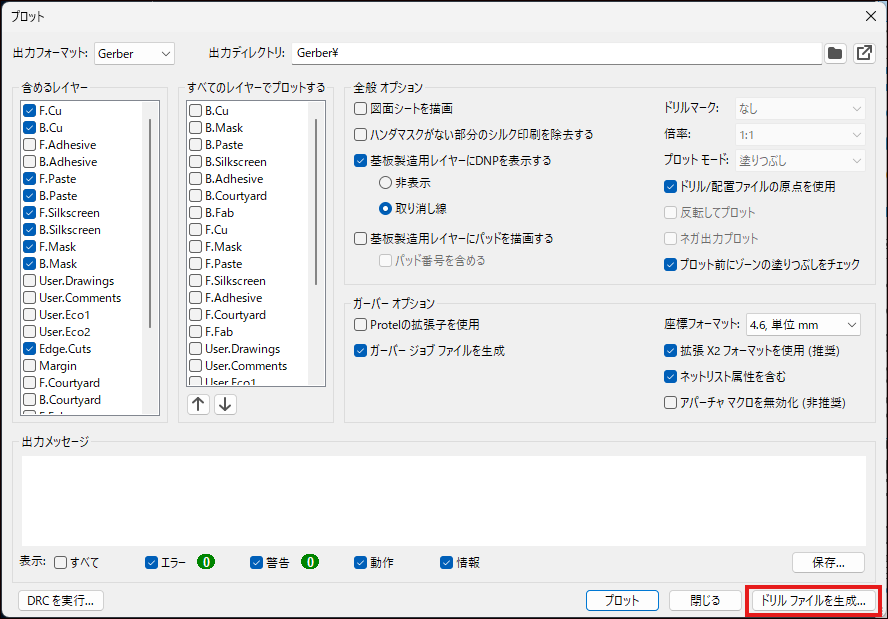Toggle Protelの拡張子を使用 checkbox
This screenshot has height=619, width=888.
click(361, 324)
